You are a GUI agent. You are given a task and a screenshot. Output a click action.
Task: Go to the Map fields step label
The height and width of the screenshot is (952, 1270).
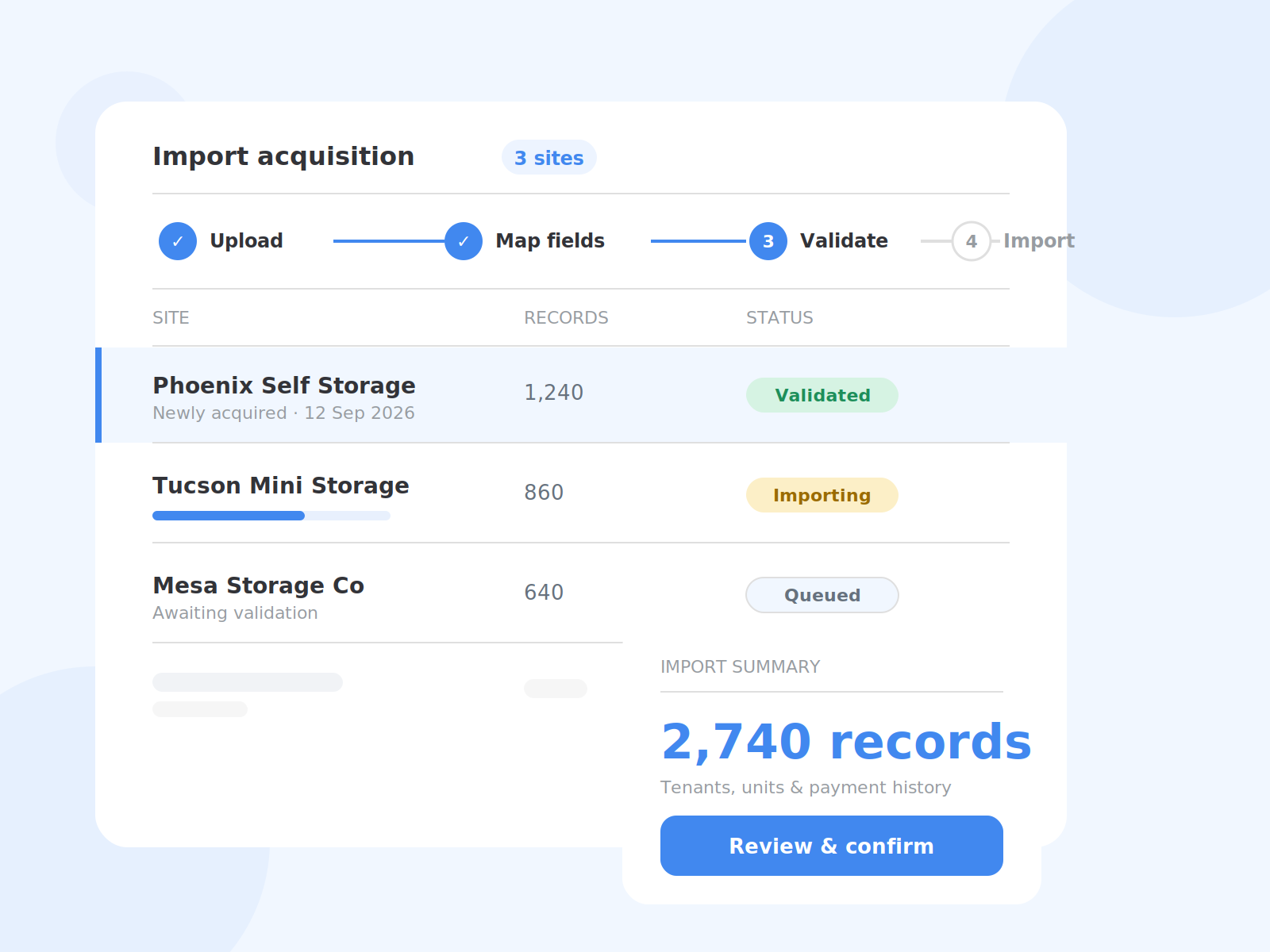pyautogui.click(x=550, y=241)
